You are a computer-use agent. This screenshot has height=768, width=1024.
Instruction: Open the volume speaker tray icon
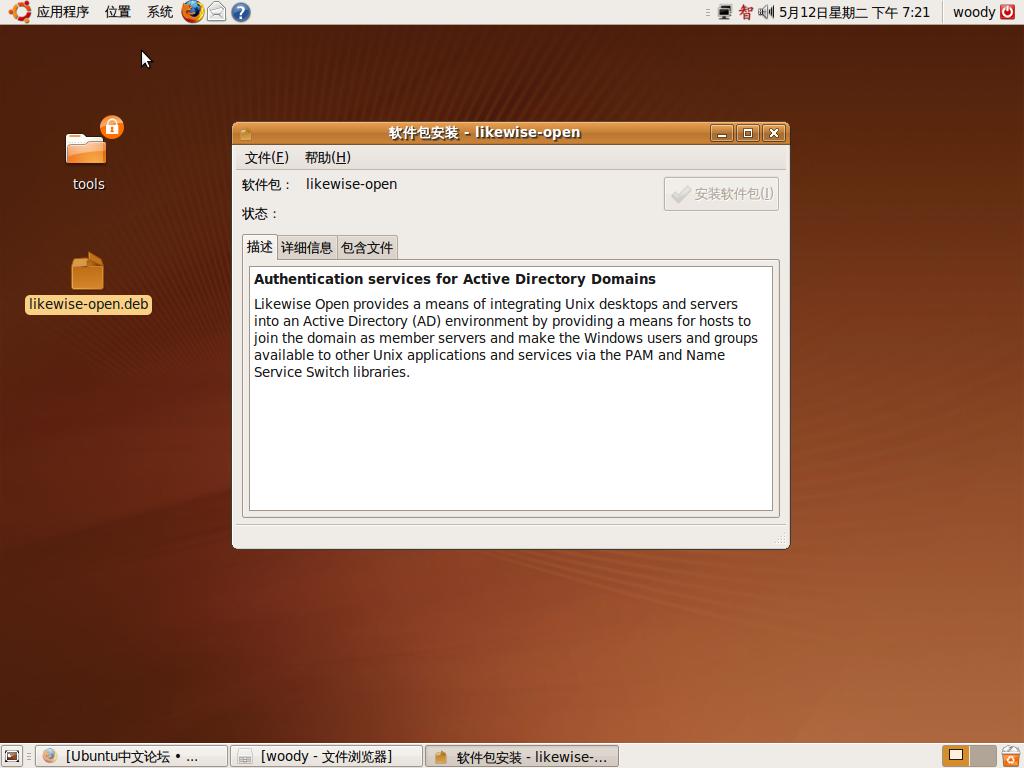[x=766, y=12]
